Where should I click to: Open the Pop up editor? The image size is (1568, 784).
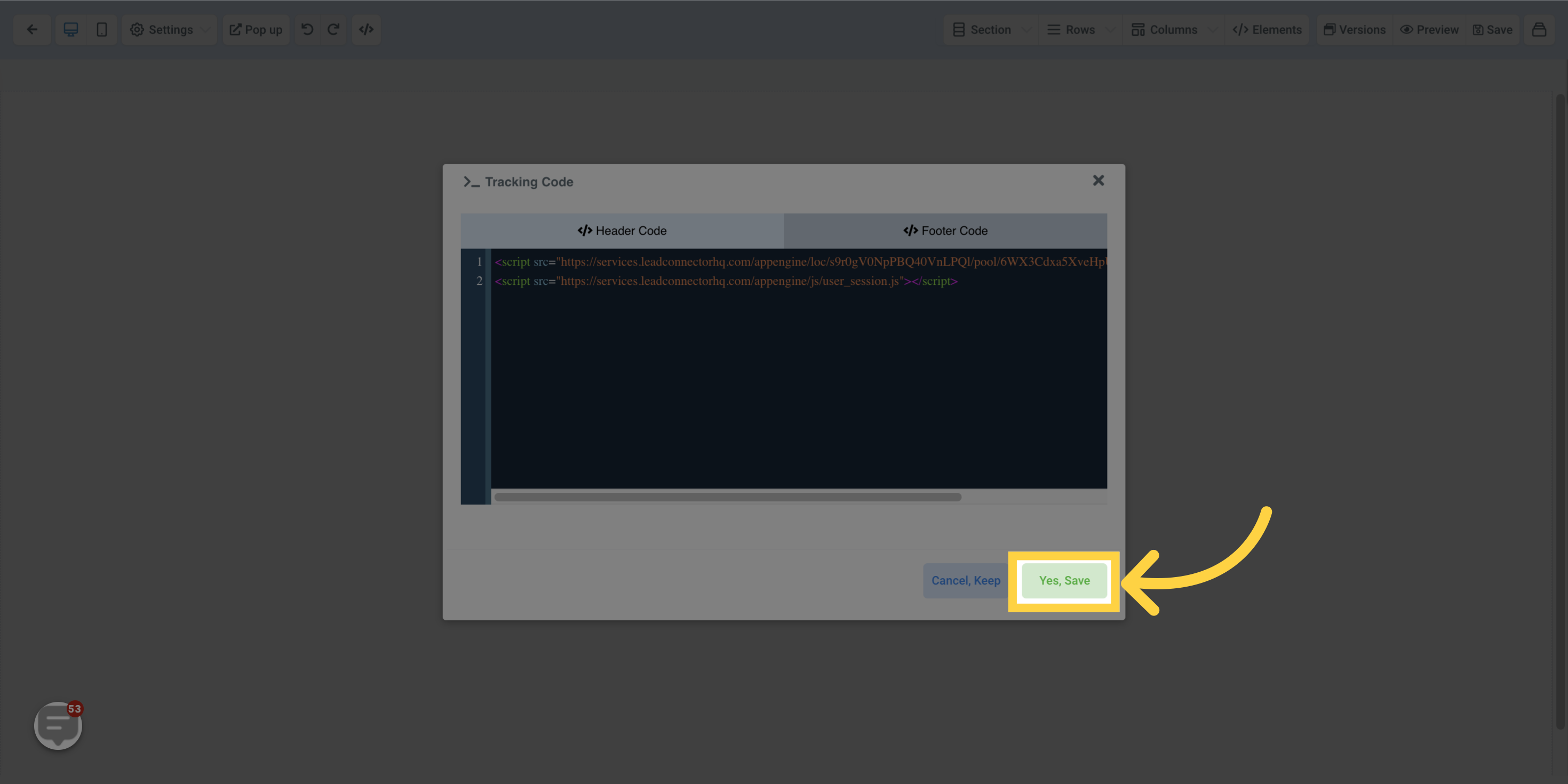[256, 29]
